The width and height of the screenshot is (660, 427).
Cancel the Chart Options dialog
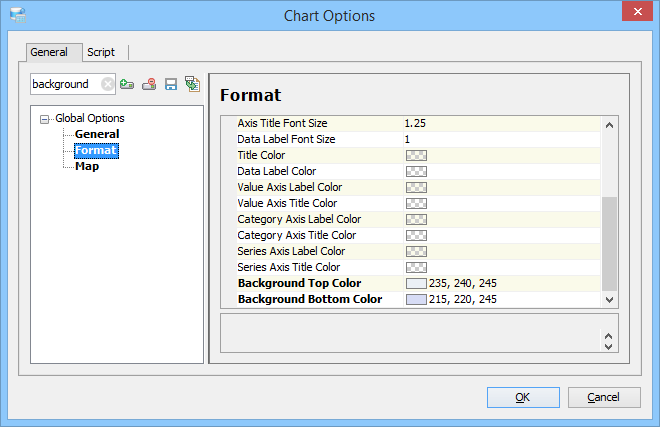(x=603, y=397)
